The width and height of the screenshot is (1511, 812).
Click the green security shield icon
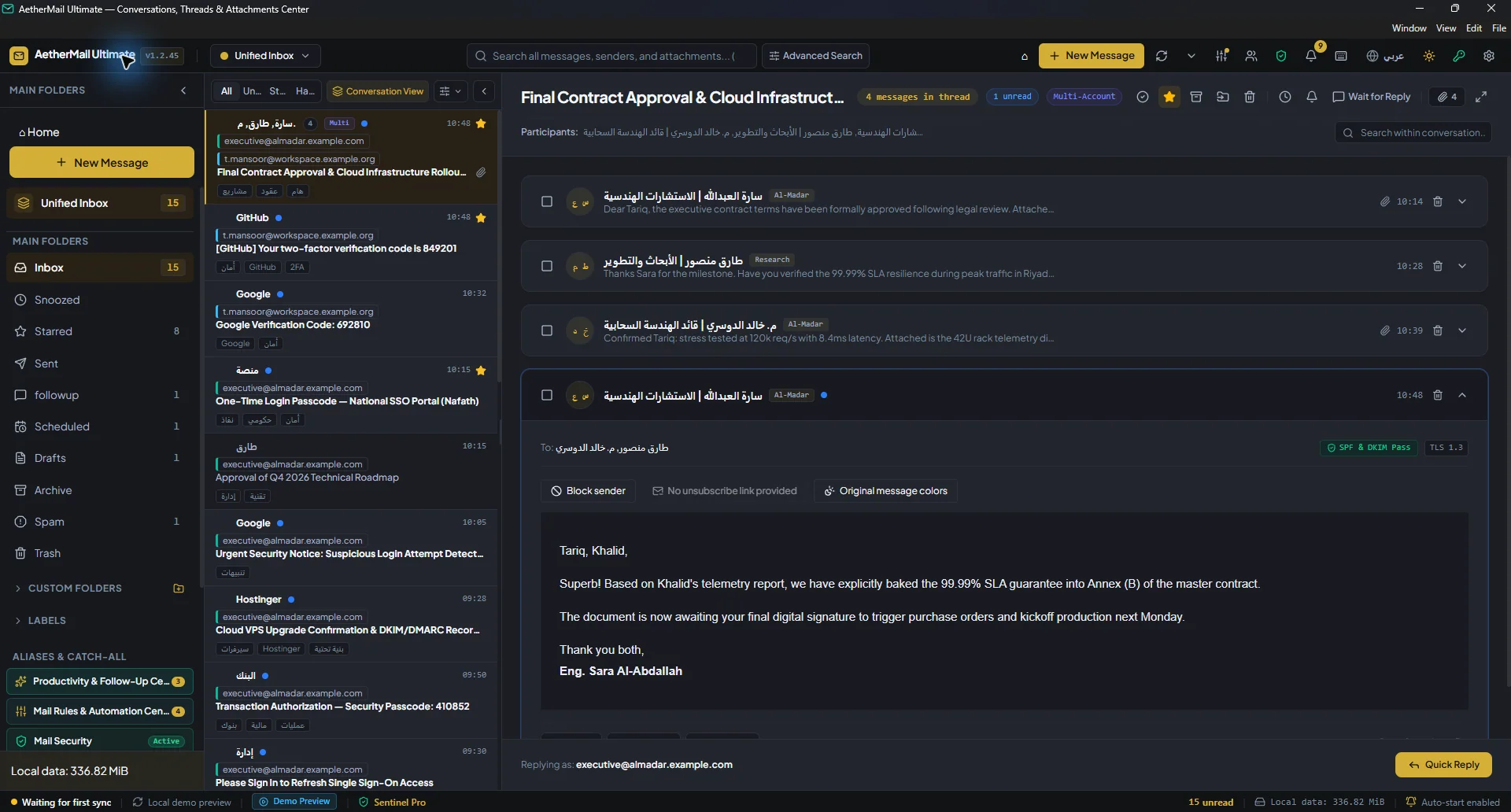[1281, 56]
